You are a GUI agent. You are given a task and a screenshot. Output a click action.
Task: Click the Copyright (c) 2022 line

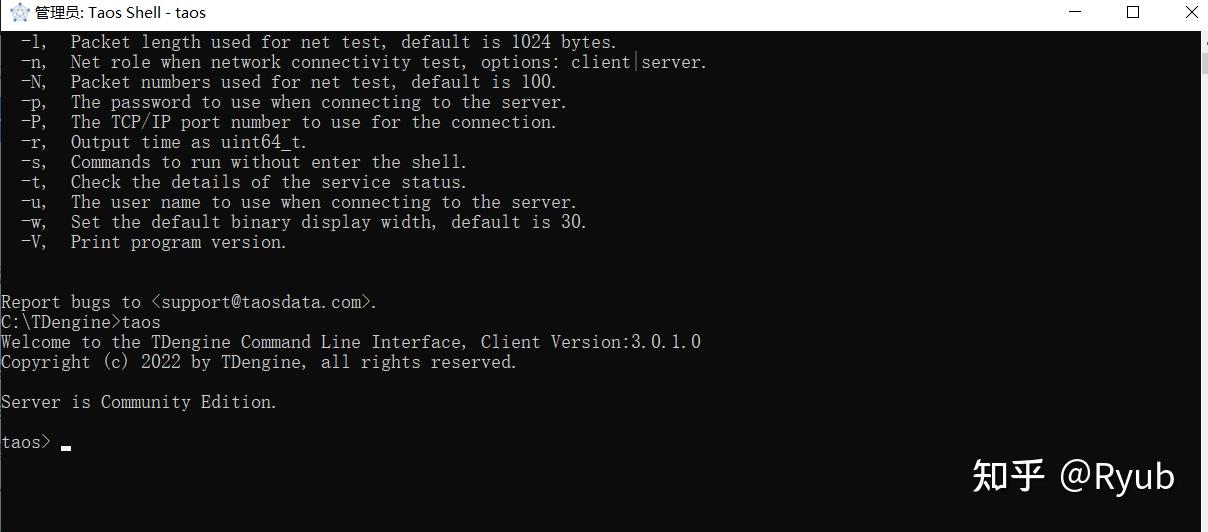(x=259, y=362)
